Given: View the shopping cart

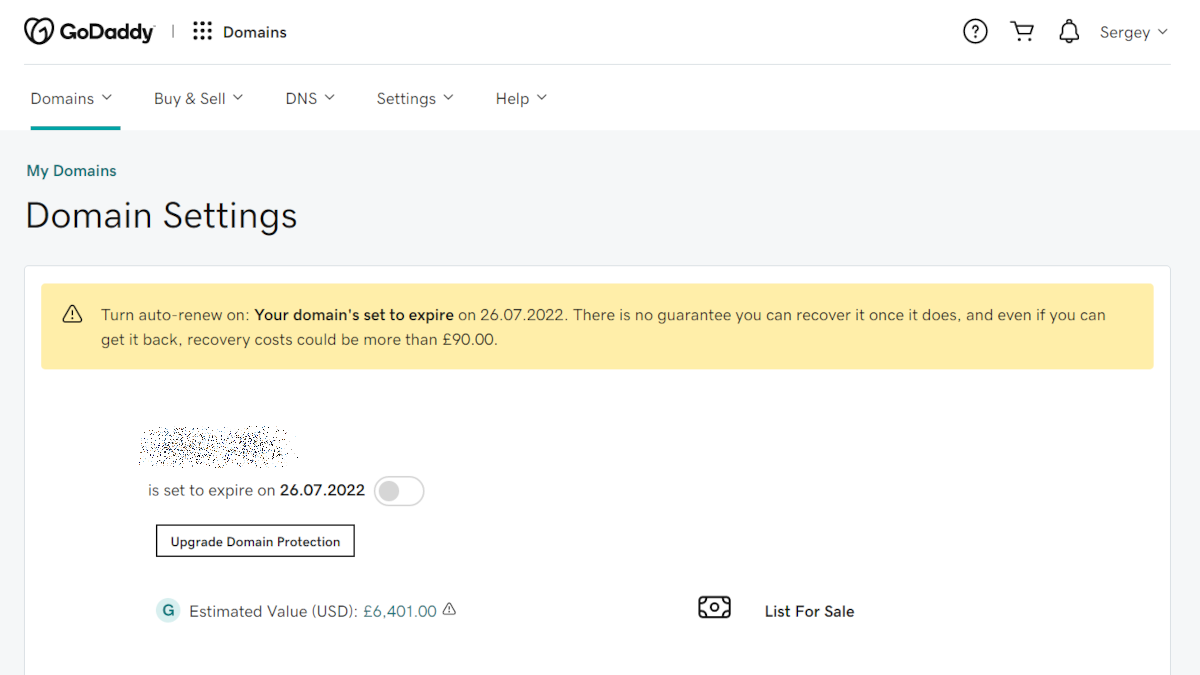Looking at the screenshot, I should pos(1022,32).
